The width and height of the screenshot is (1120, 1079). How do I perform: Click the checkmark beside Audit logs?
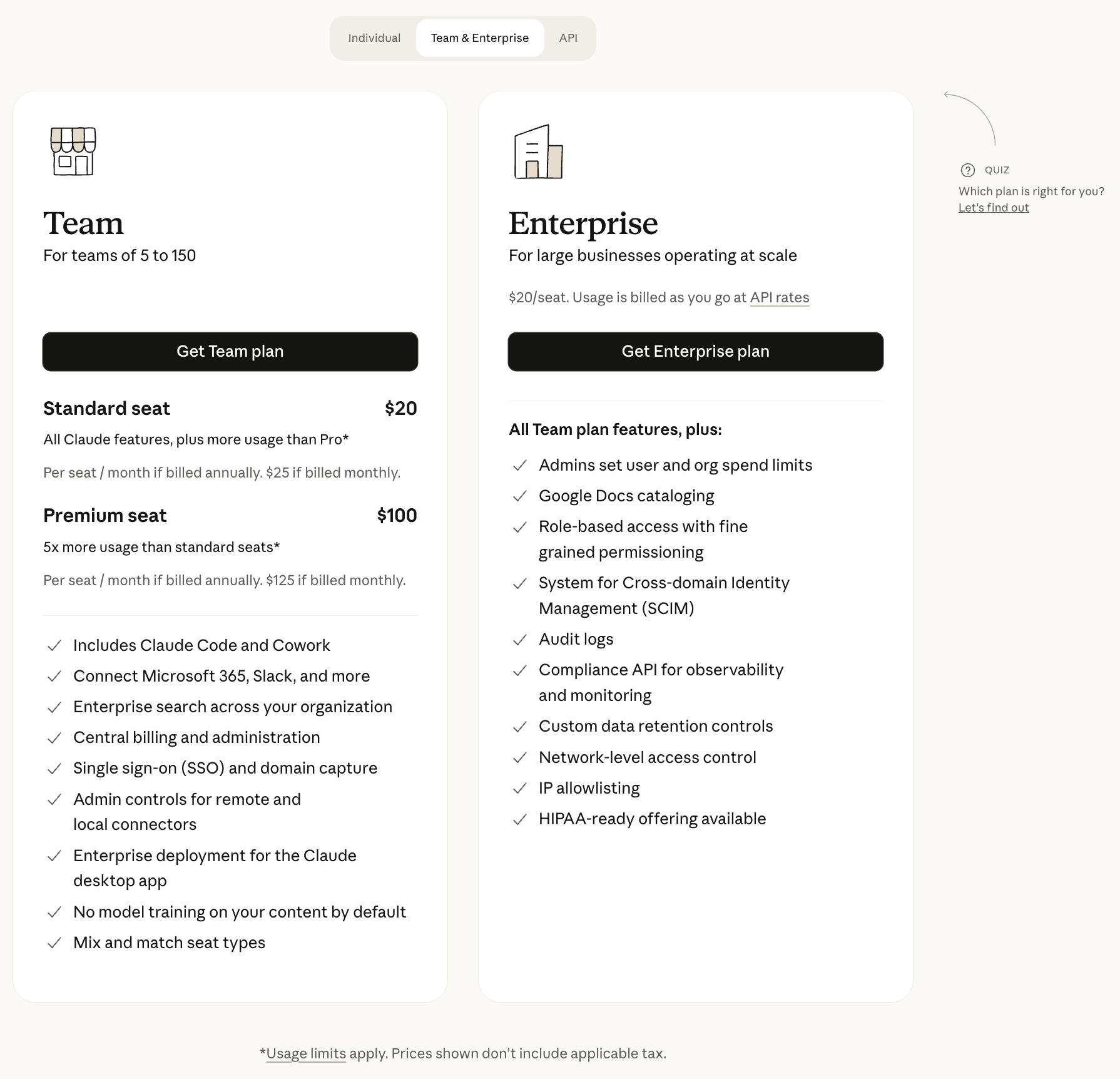[x=520, y=640]
